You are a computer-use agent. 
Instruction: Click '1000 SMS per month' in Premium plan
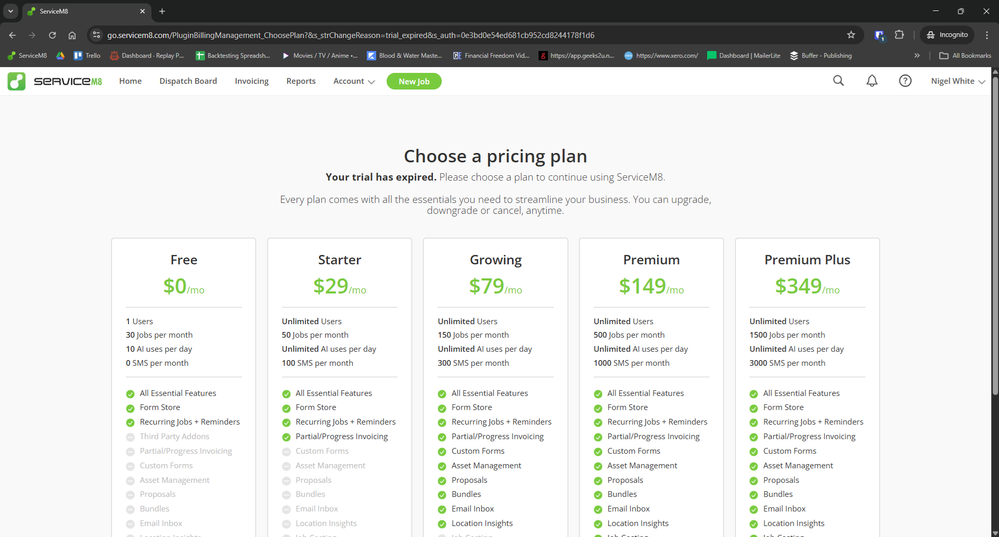(x=631, y=363)
